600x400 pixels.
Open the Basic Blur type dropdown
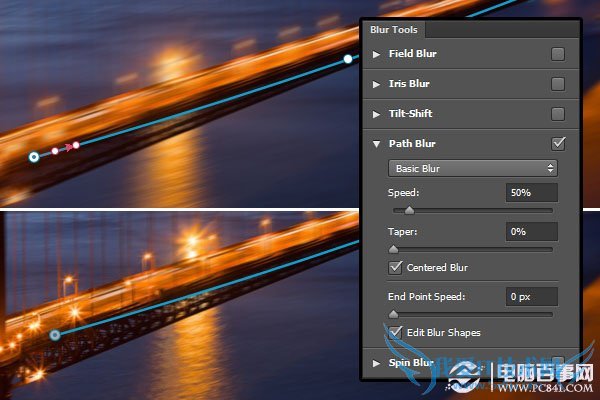pyautogui.click(x=473, y=168)
